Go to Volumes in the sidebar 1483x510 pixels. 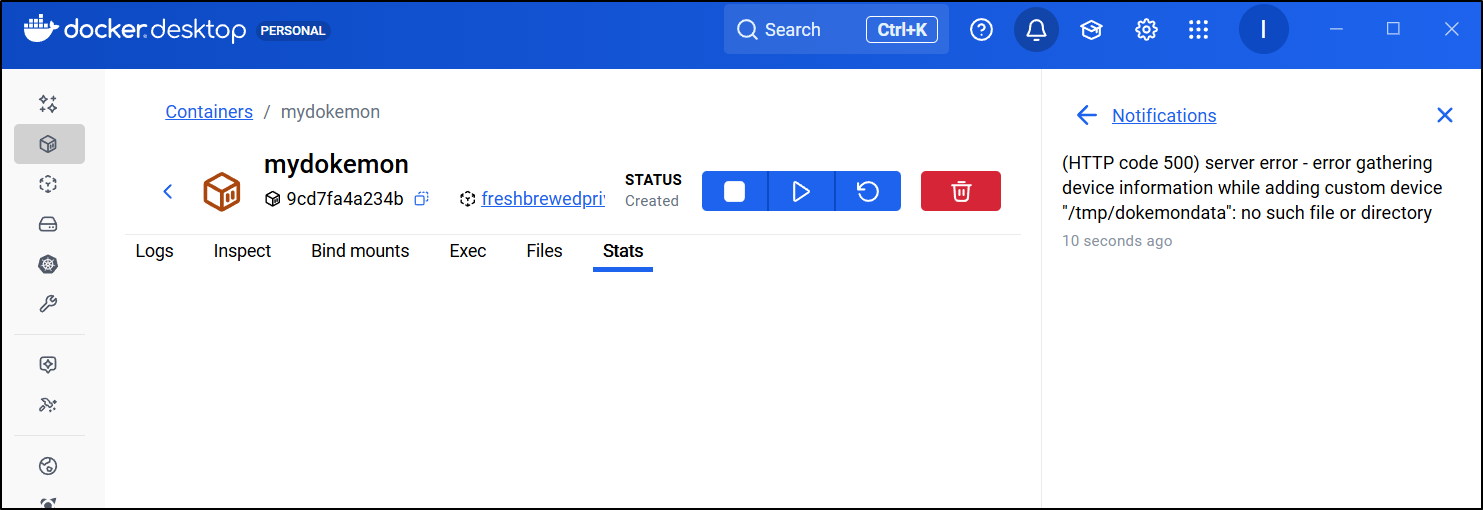point(48,224)
